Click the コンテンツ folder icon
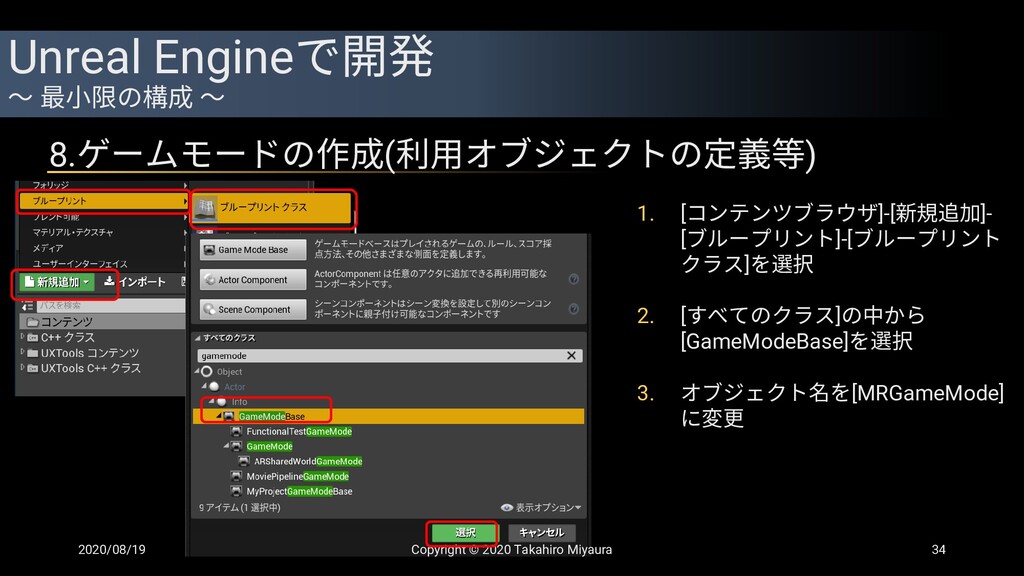This screenshot has width=1024, height=576. 32,322
